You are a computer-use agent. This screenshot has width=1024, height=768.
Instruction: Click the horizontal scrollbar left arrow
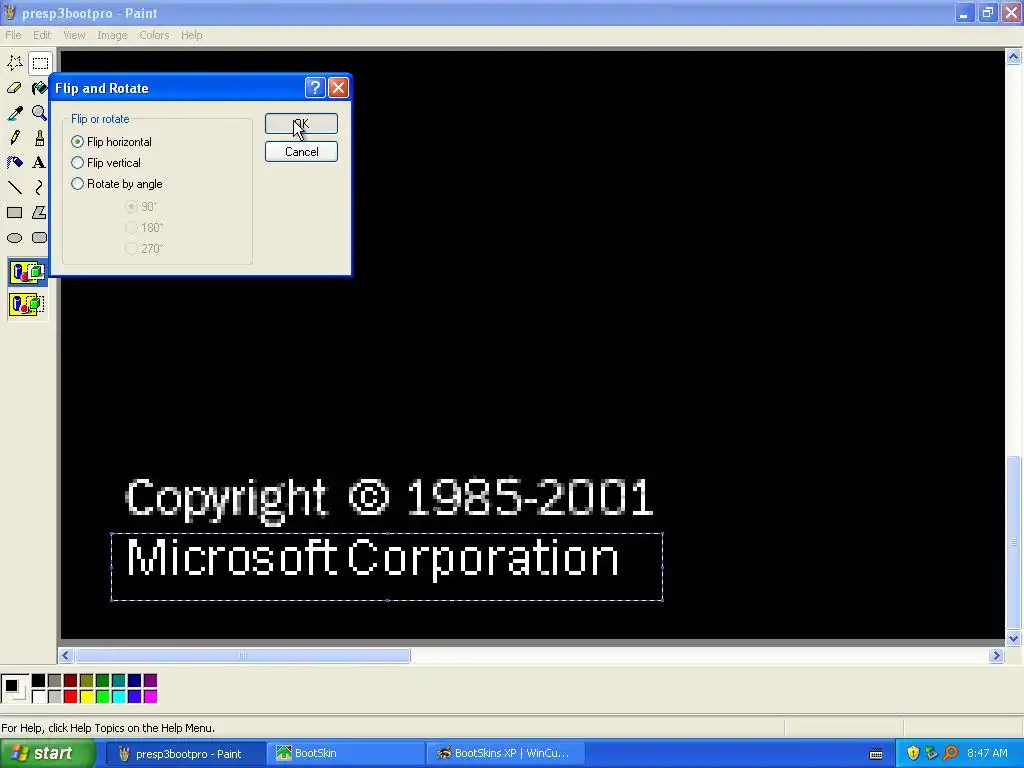(65, 656)
